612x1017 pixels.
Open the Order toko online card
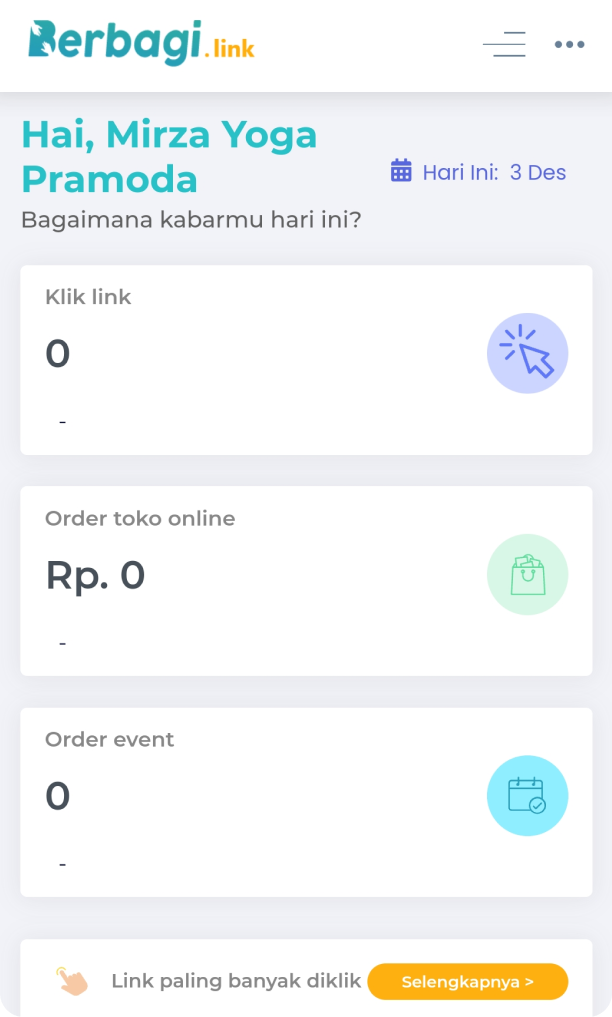[306, 581]
